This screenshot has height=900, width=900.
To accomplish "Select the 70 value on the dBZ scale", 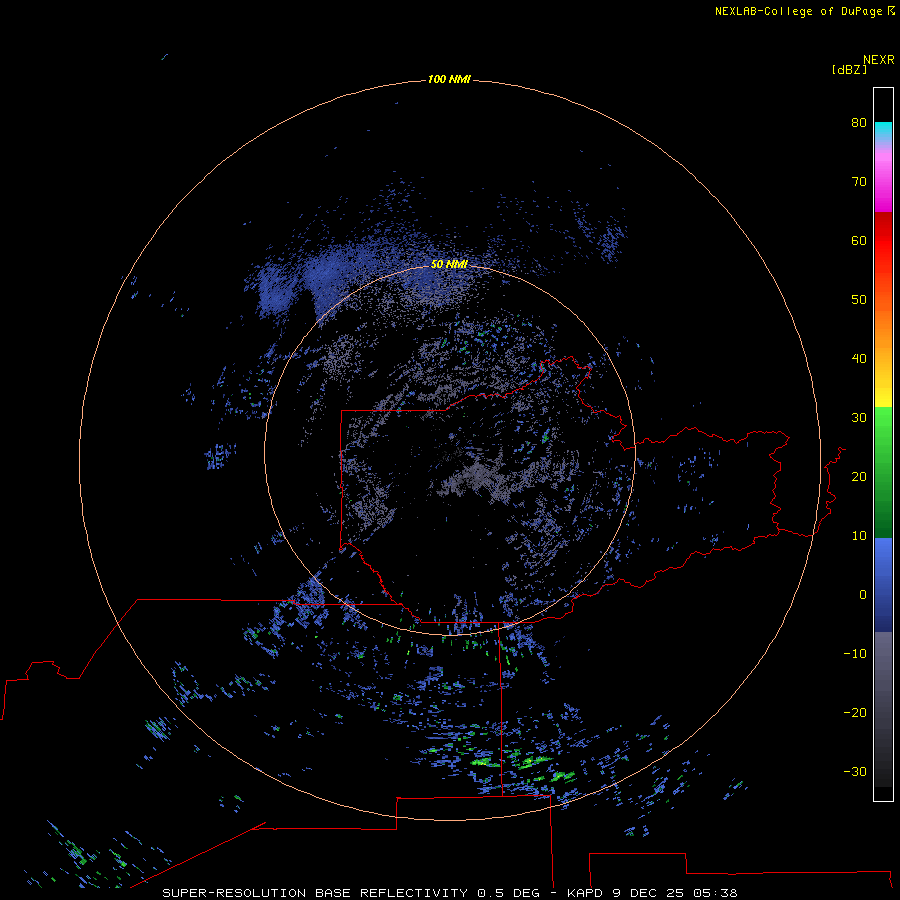I will (859, 181).
